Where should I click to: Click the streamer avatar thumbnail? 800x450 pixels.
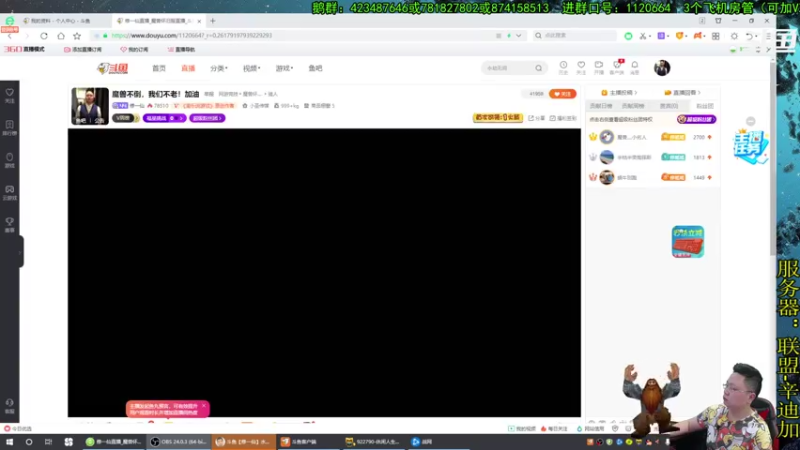tap(90, 106)
